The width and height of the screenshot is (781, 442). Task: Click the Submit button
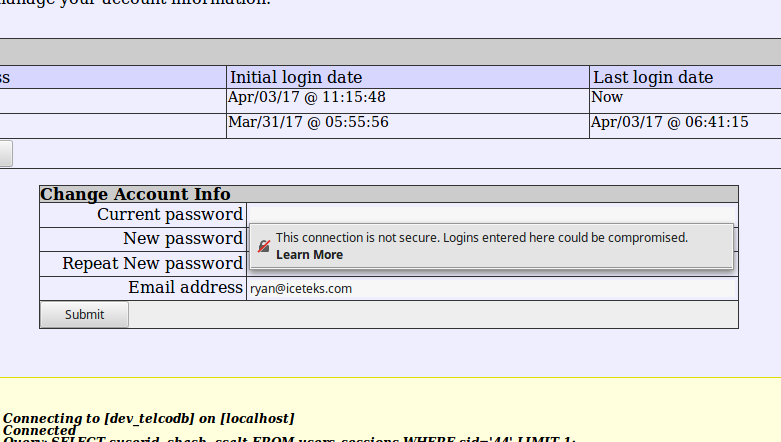(84, 314)
